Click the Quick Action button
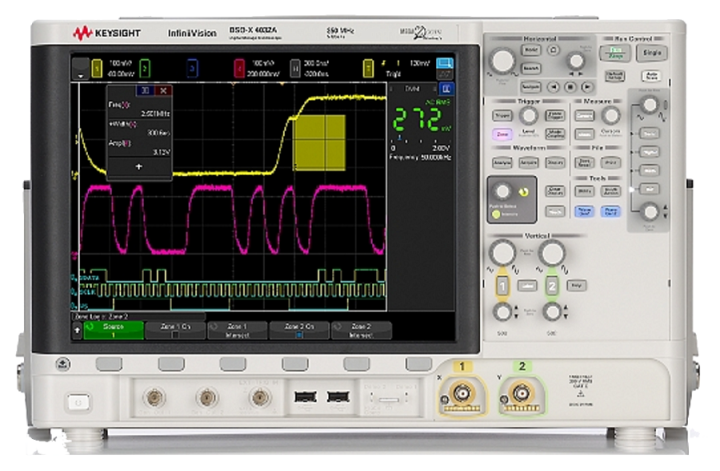Image resolution: width=720 pixels, height=471 pixels. (611, 191)
